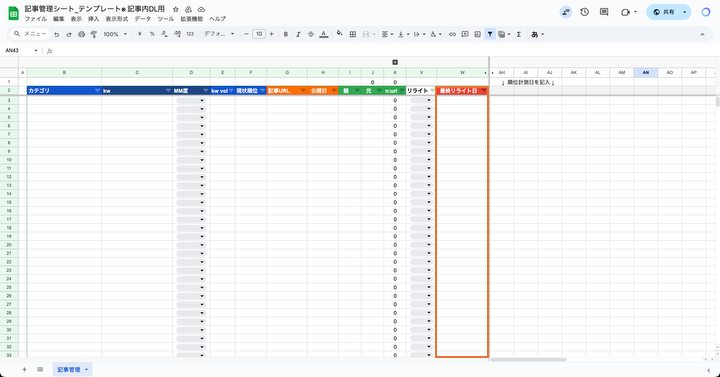Open the borders tool
The height and width of the screenshot is (377, 720).
[353, 34]
